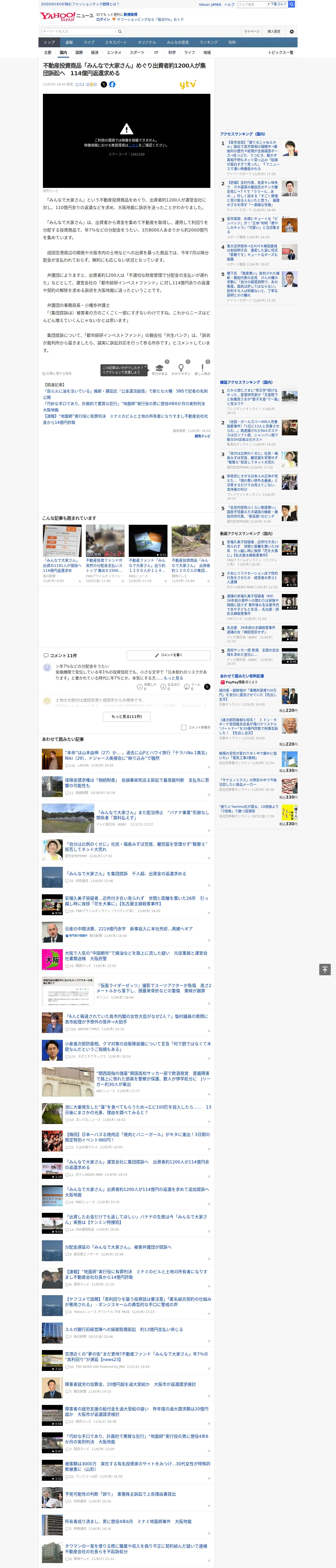336x1568 pixels.
Task: Click the 読売テレビ source link below article
Action: tap(203, 436)
